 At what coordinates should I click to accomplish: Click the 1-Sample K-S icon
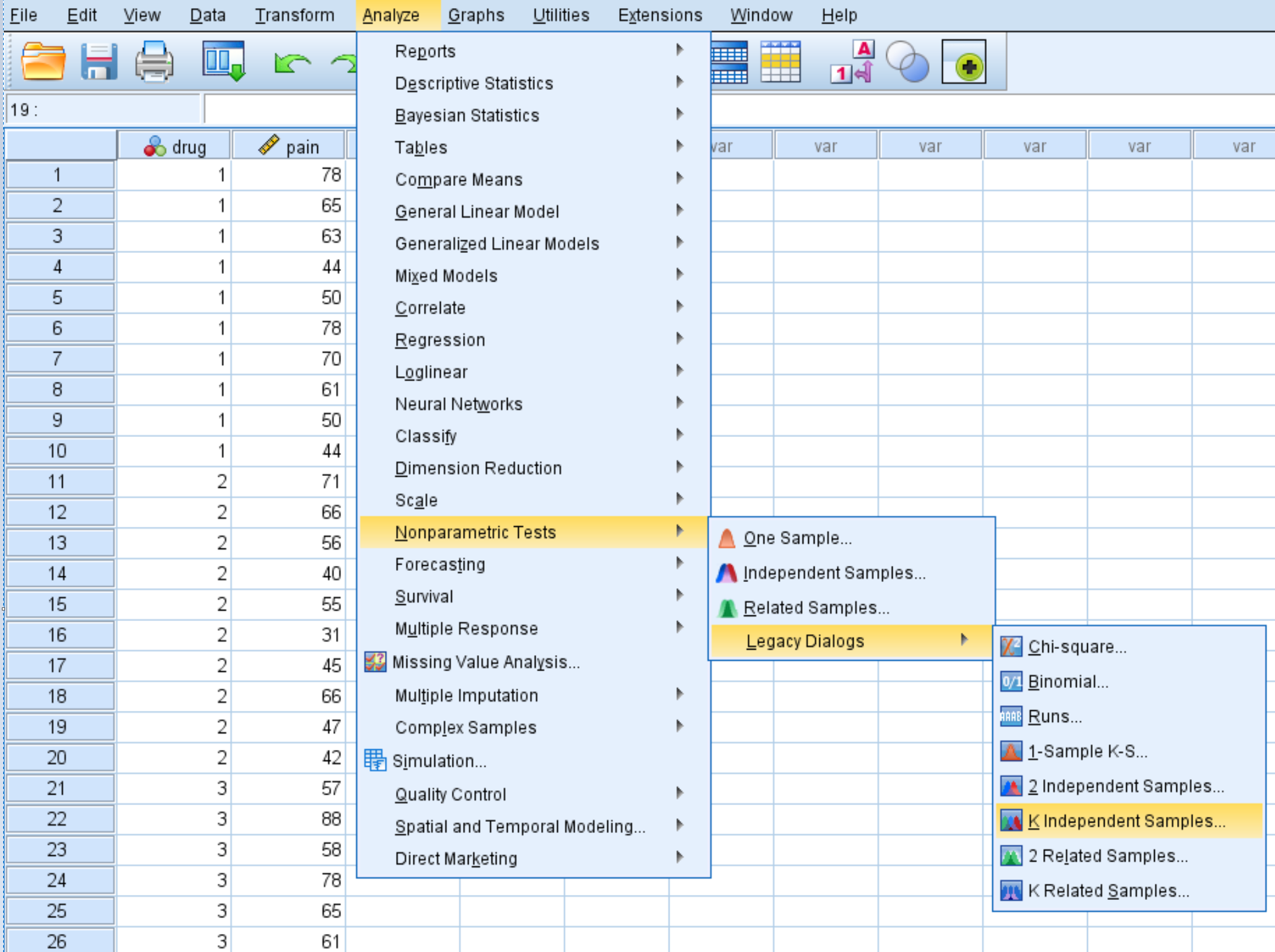(x=1011, y=751)
